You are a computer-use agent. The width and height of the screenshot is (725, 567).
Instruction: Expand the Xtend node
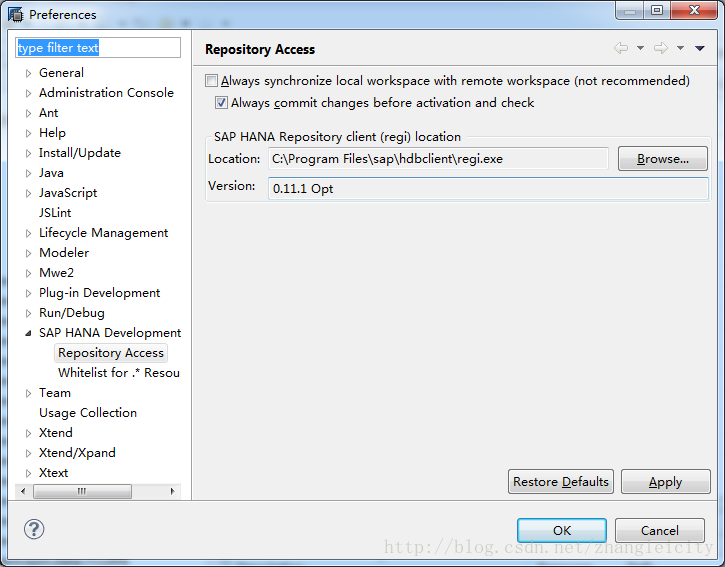click(29, 433)
